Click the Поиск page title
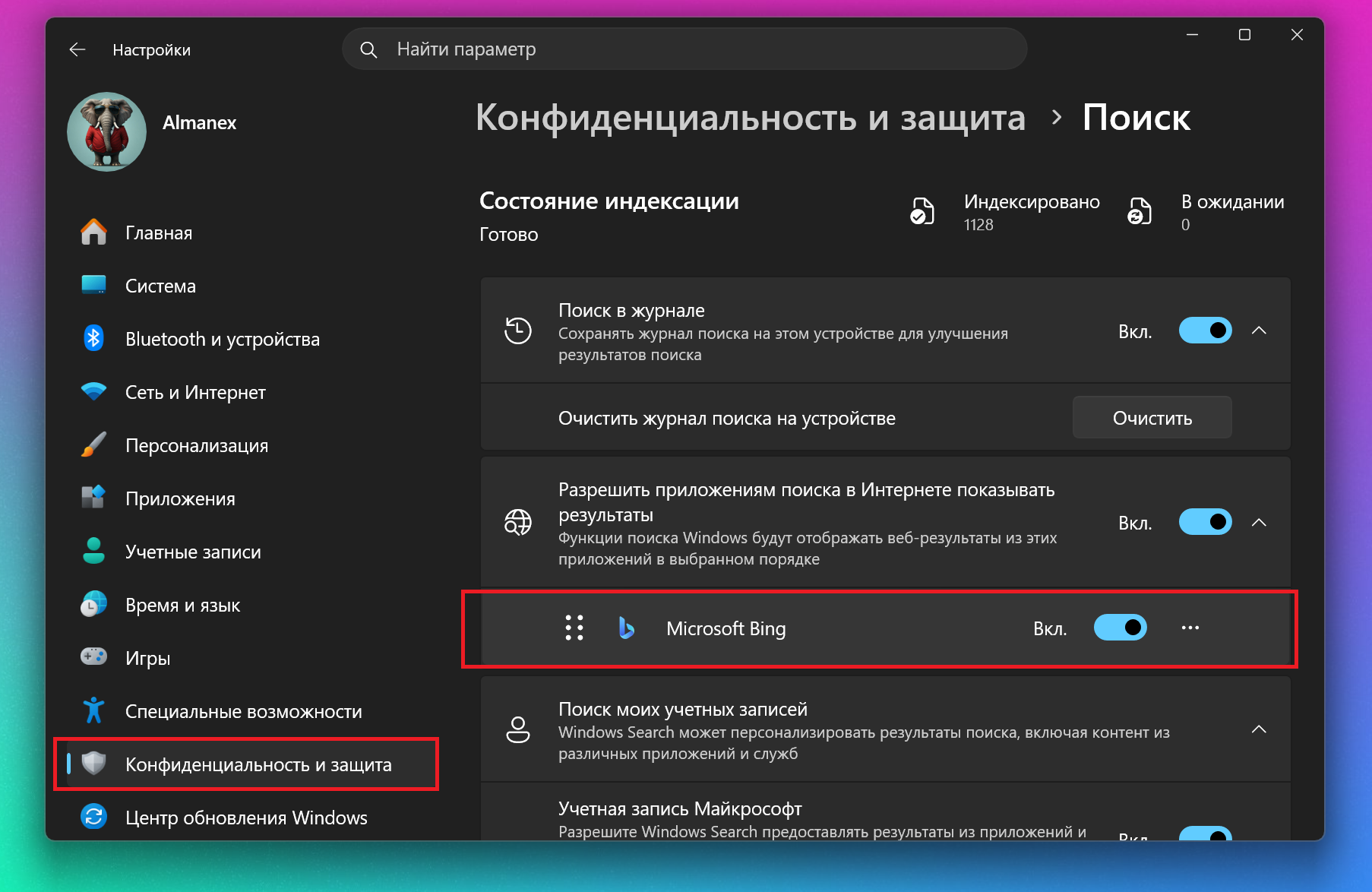The image size is (1372, 892). coord(1136,119)
